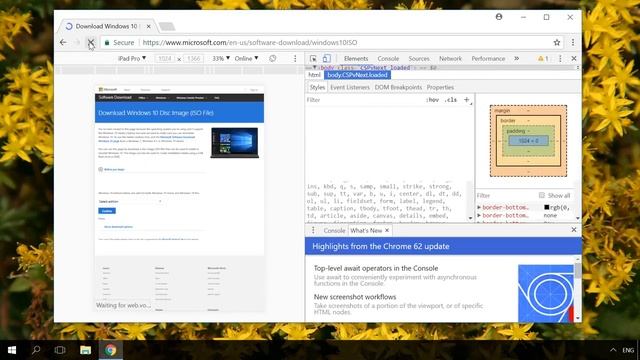Add a new style rule
The image size is (640, 360).
pyautogui.click(x=467, y=100)
